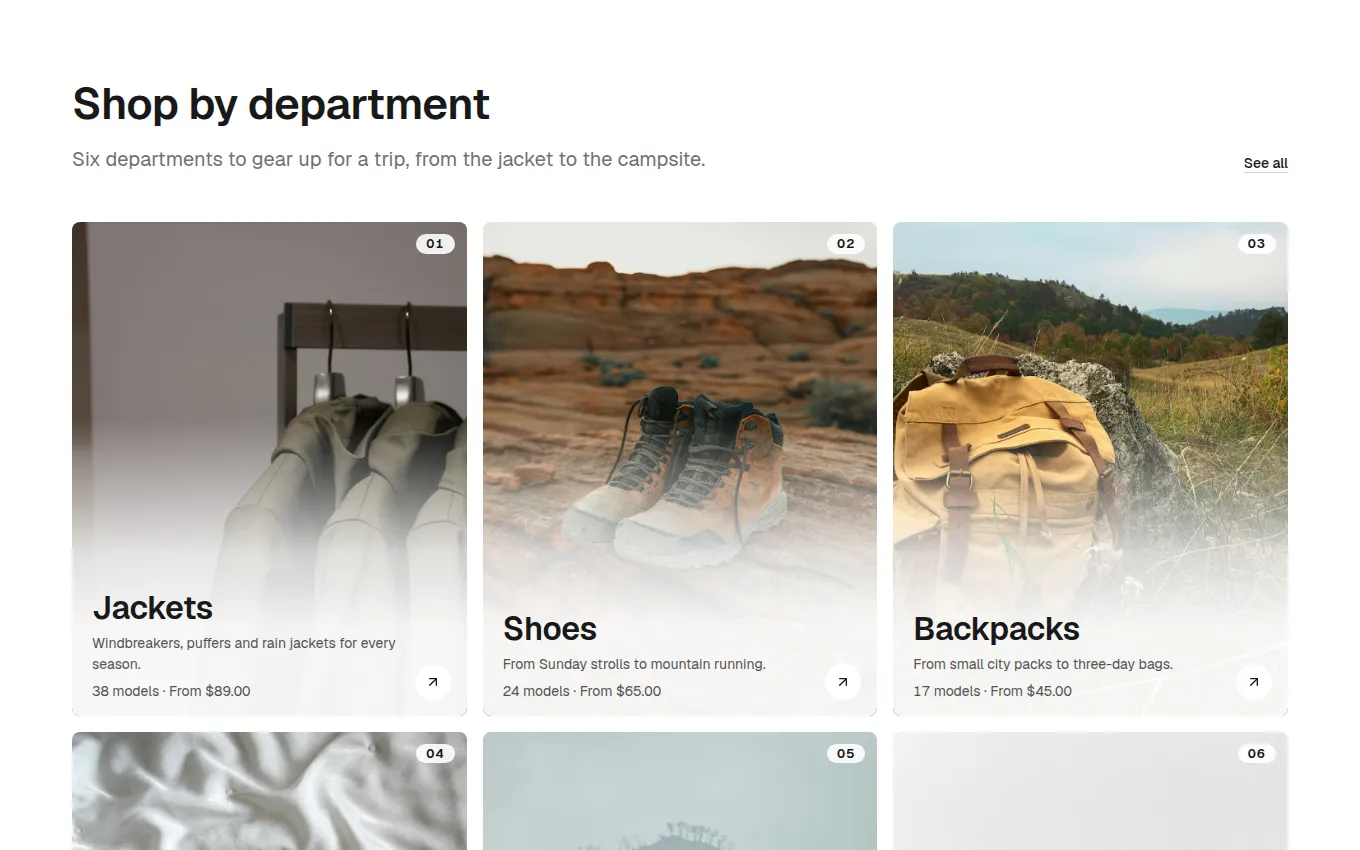The width and height of the screenshot is (1360, 850).
Task: Open the Jackets department title
Action: [x=153, y=607]
